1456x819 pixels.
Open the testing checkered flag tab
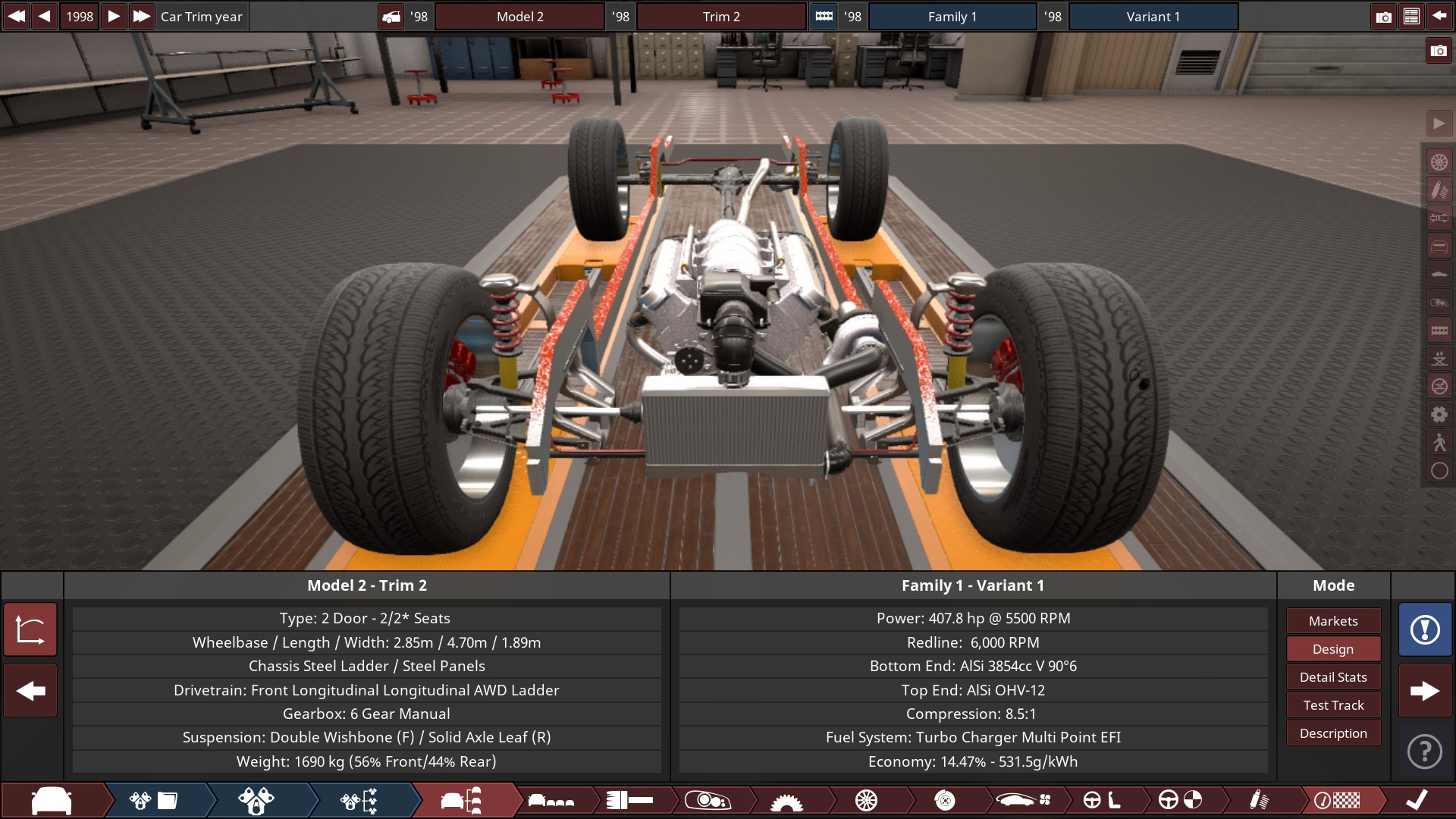click(1338, 800)
